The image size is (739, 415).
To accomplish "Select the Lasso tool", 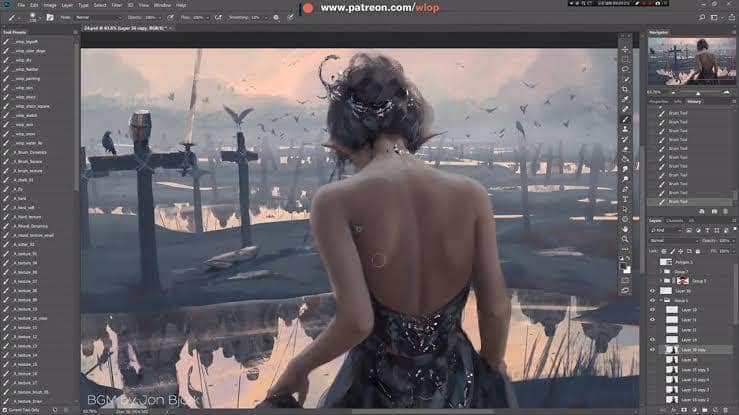I will pos(626,68).
